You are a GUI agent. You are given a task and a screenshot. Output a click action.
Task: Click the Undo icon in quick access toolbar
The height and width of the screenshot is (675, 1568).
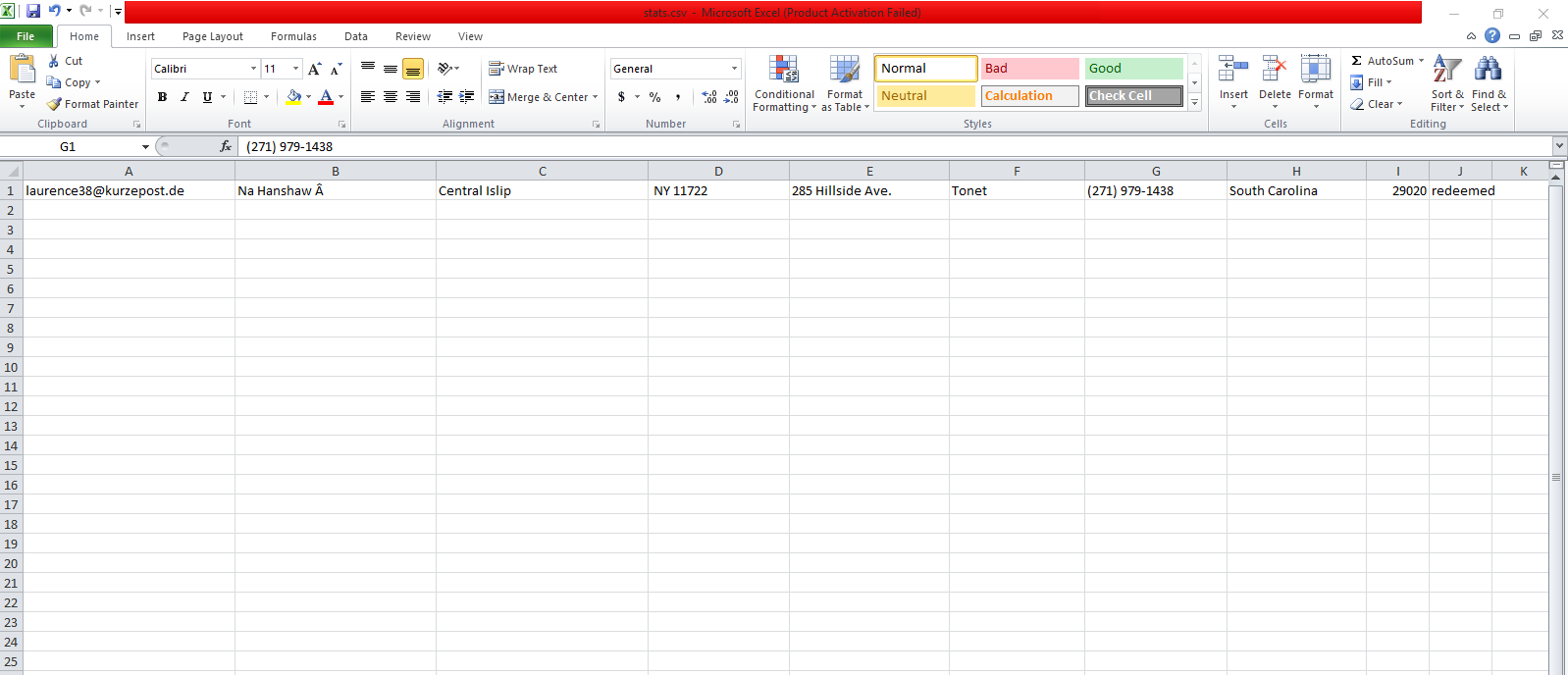(x=55, y=11)
